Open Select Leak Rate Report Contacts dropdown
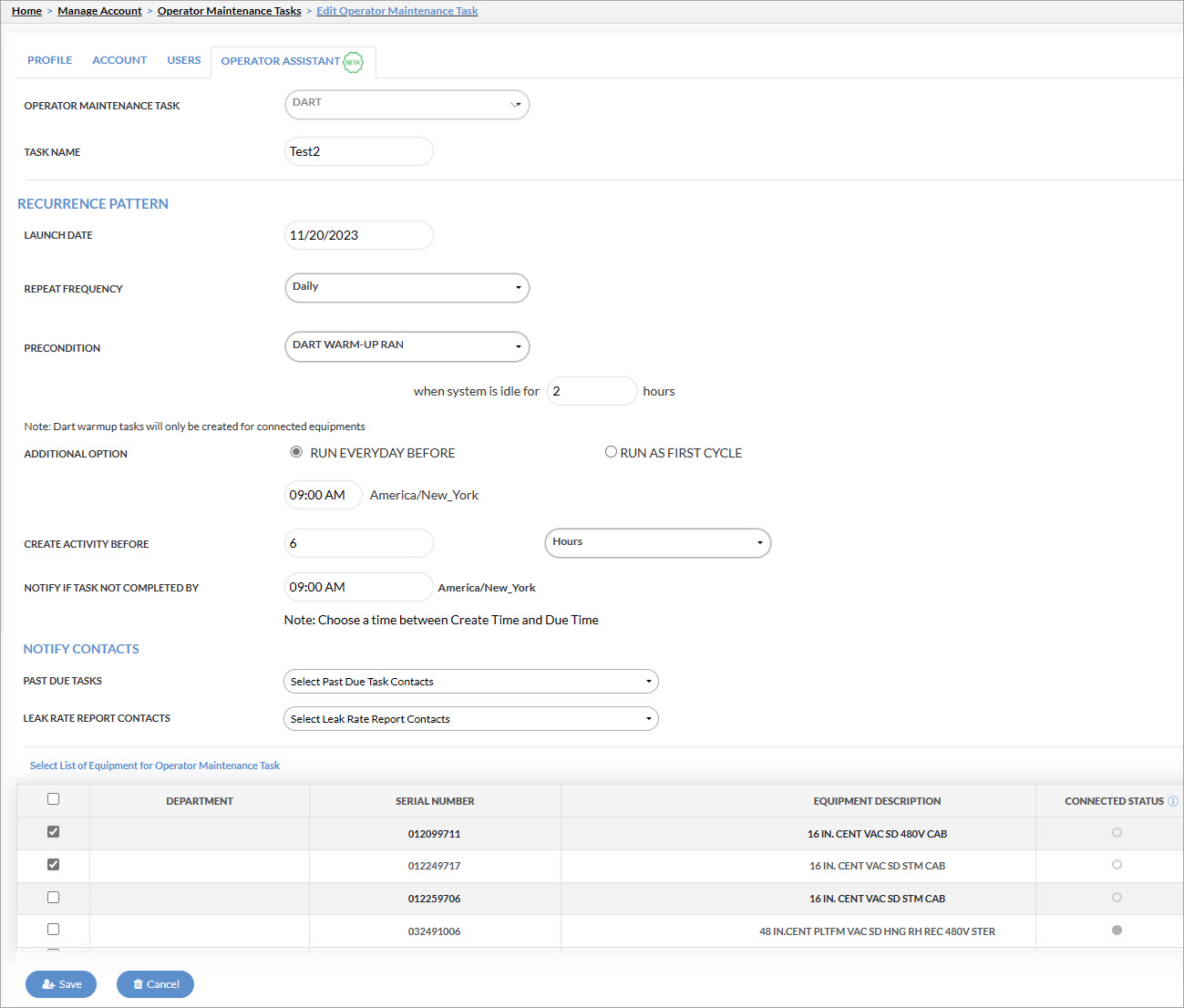1184x1008 pixels. [x=471, y=719]
